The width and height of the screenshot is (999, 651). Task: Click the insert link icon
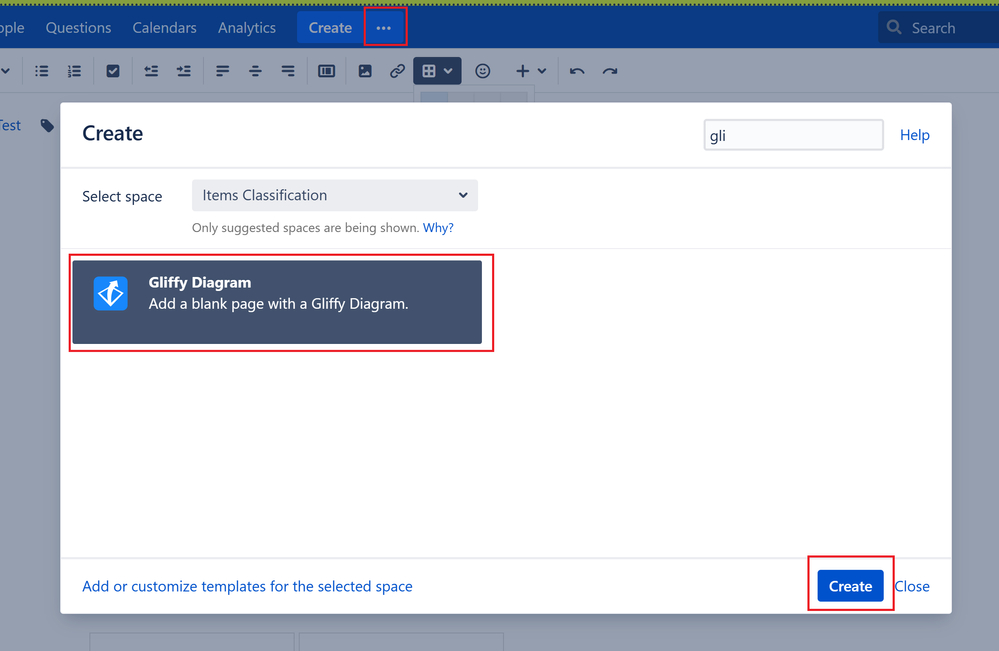(x=398, y=71)
